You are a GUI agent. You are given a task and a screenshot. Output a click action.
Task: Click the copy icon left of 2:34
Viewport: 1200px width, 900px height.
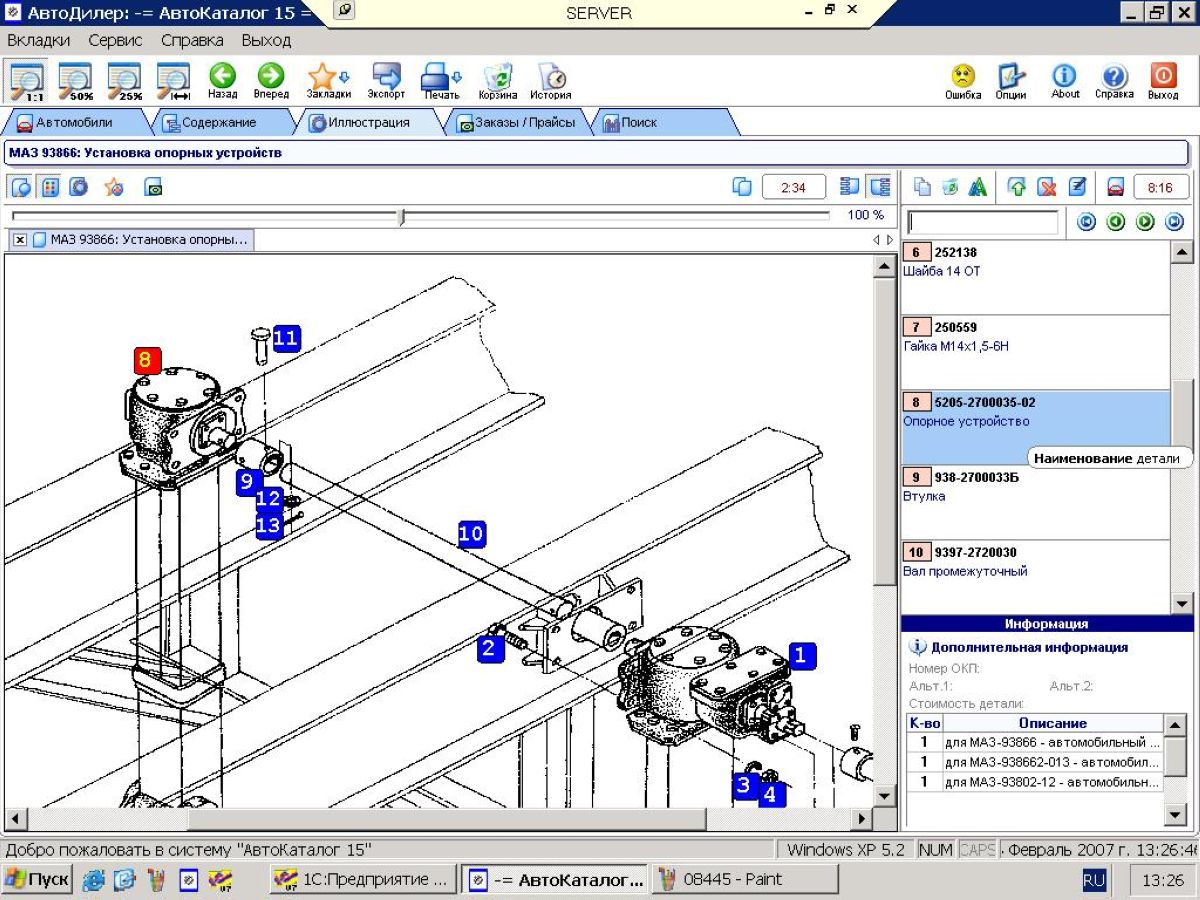click(742, 187)
